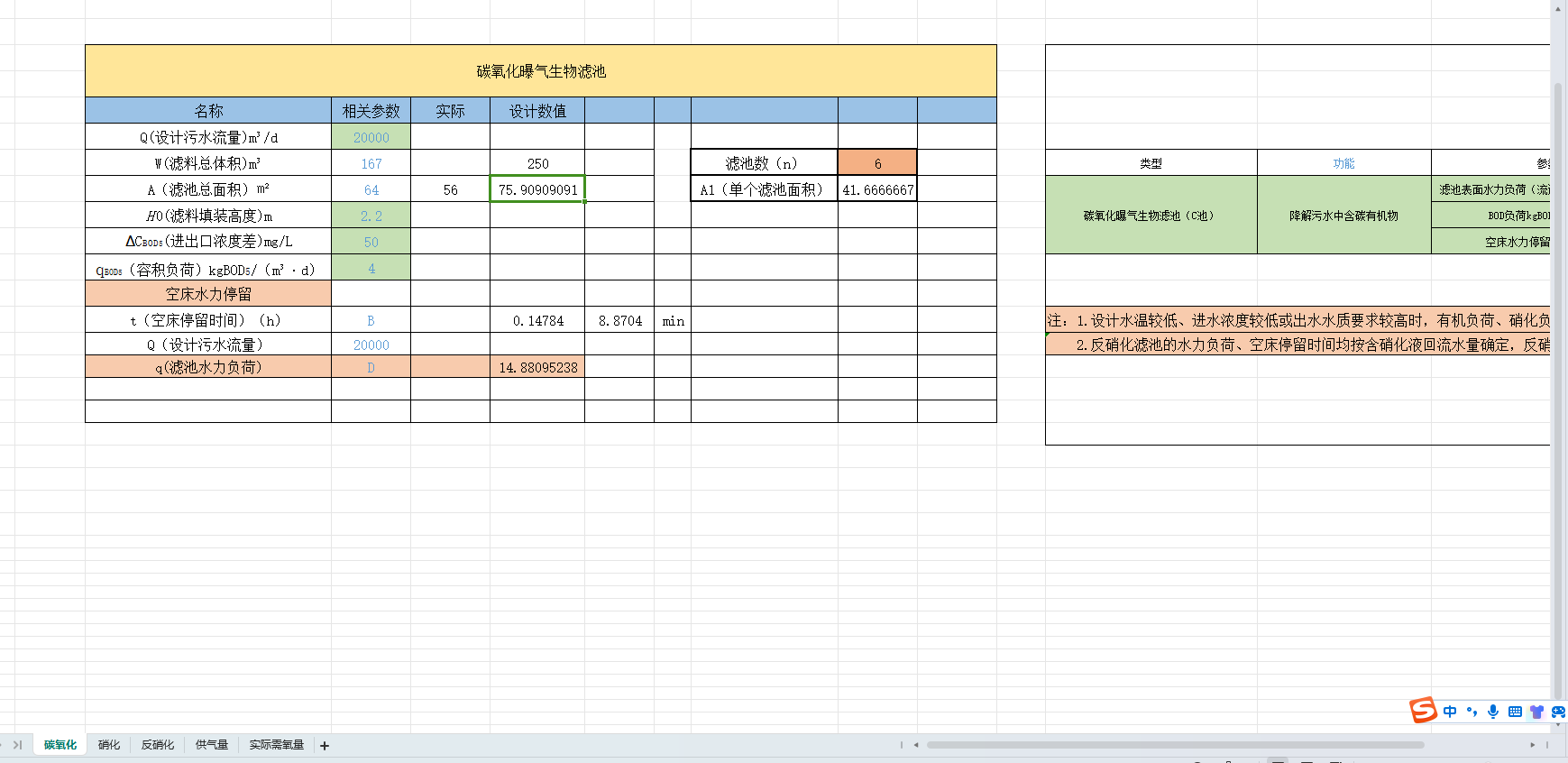Open the Sogou skin shirt icon
The width and height of the screenshot is (1568, 763).
(1536, 712)
